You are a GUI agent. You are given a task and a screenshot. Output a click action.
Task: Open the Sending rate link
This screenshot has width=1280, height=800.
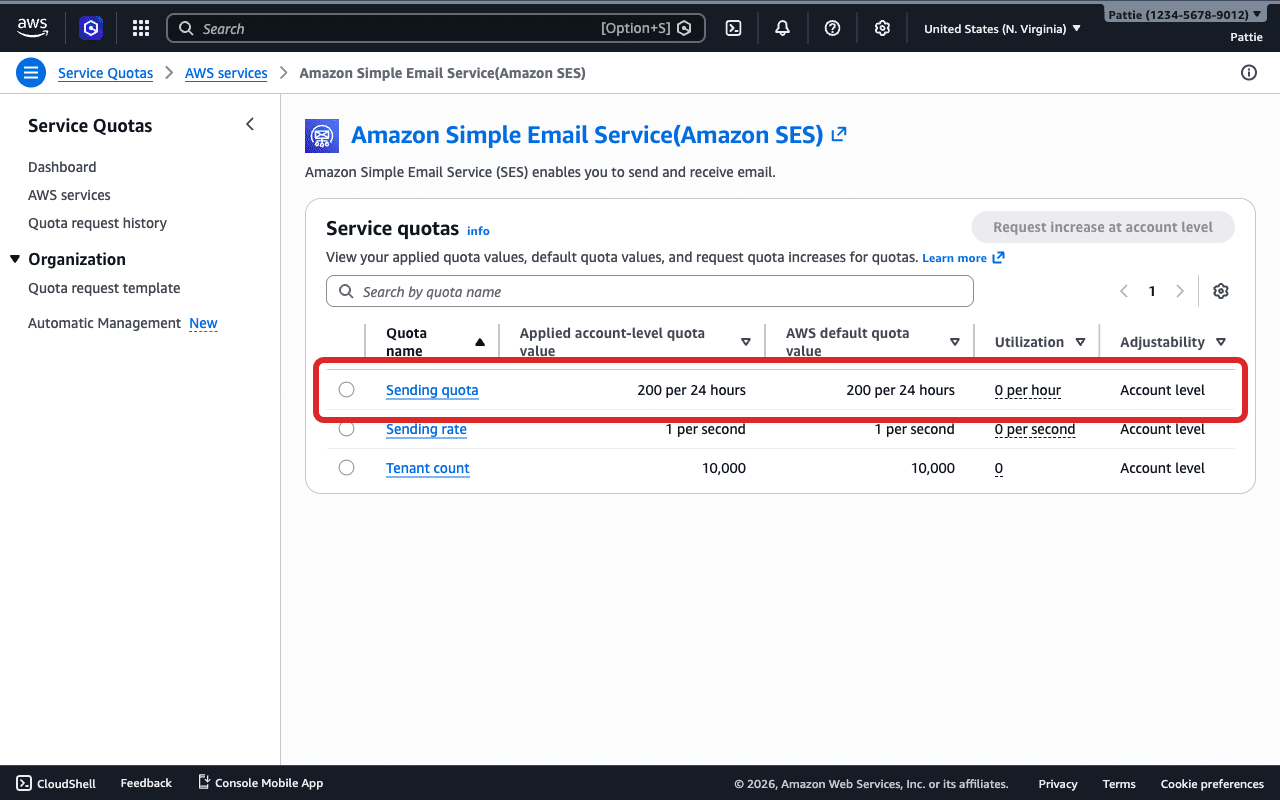[426, 429]
